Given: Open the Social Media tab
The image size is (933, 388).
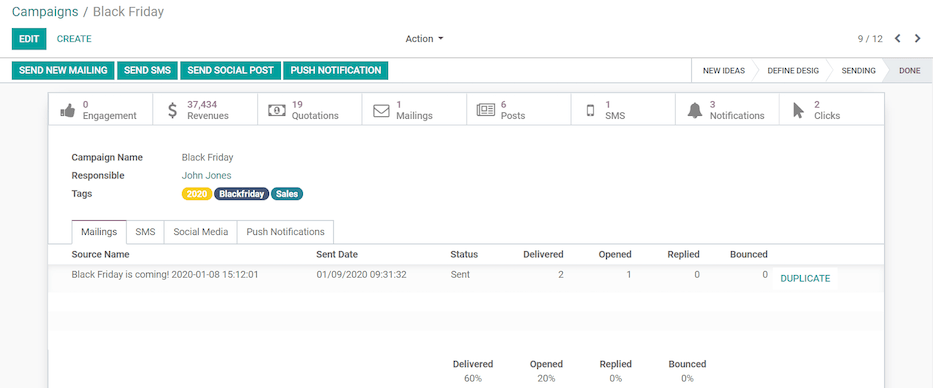Looking at the screenshot, I should coord(201,232).
